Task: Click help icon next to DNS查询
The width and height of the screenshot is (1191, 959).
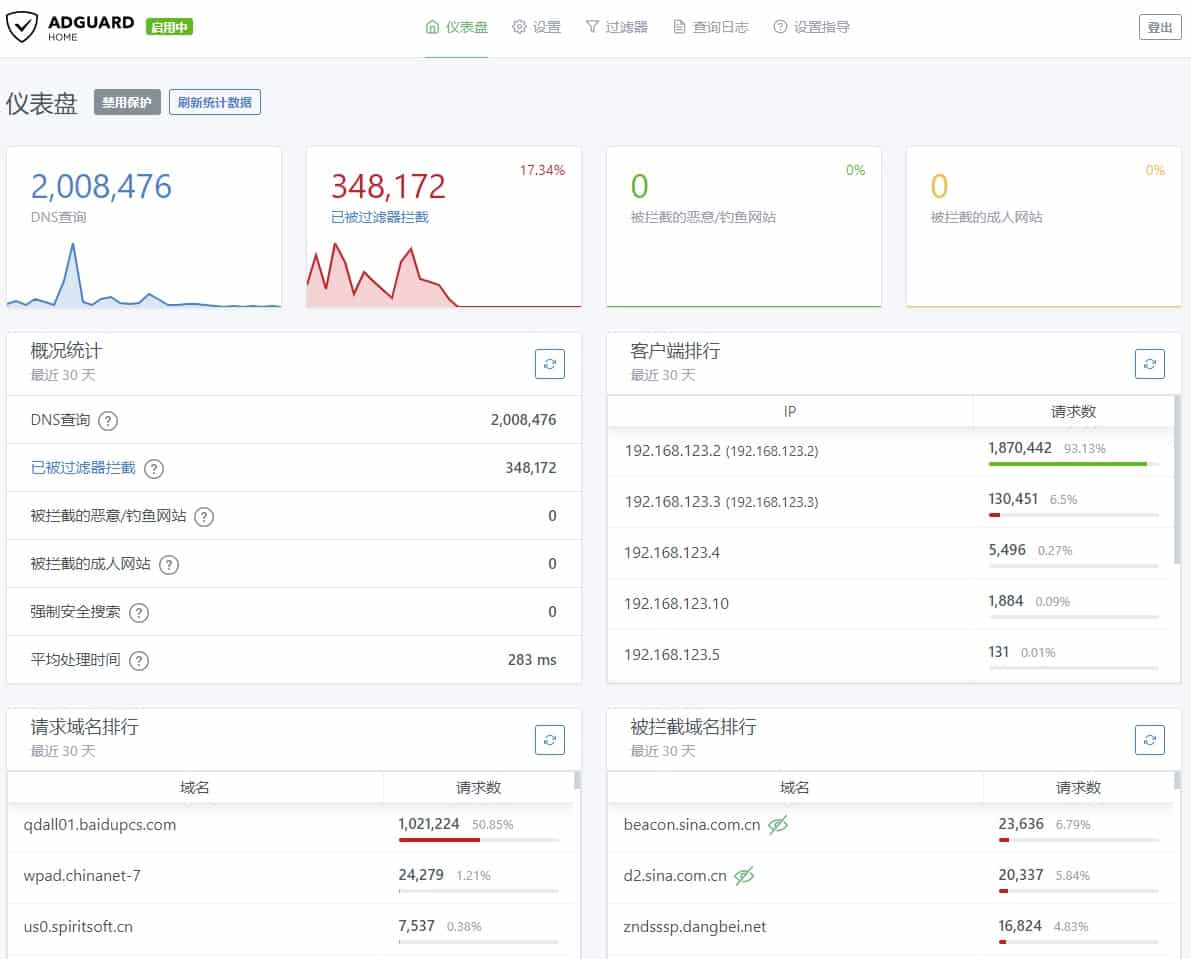Action: [x=108, y=421]
